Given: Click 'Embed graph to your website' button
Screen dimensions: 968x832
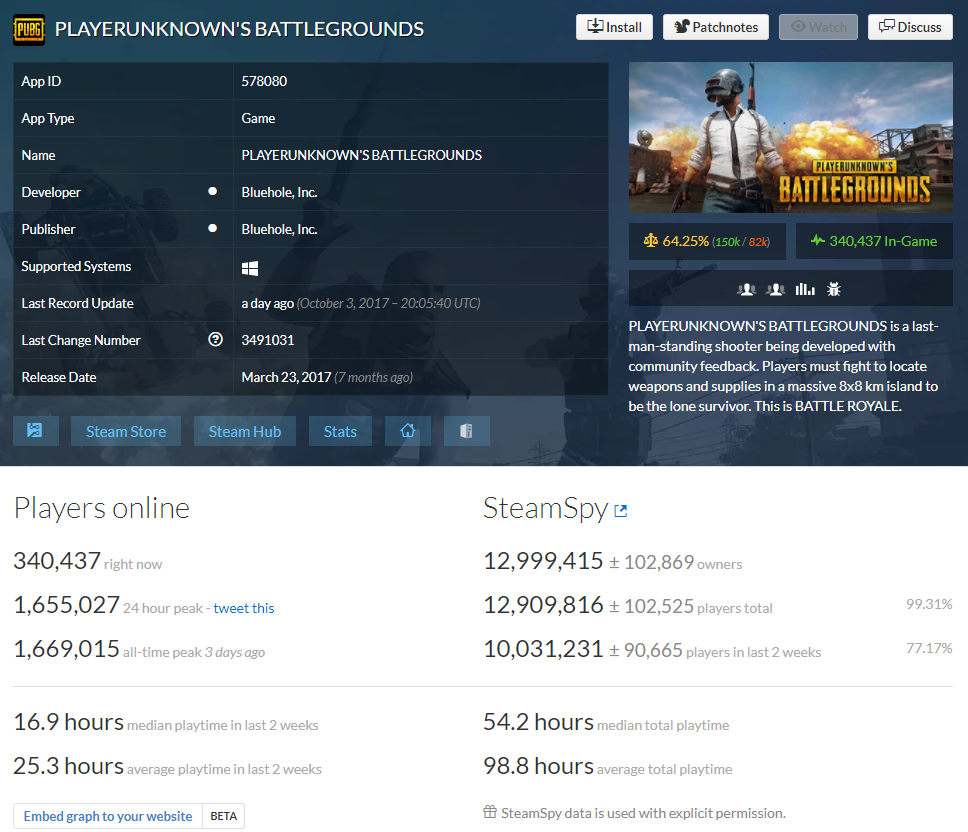Looking at the screenshot, I should click(107, 816).
